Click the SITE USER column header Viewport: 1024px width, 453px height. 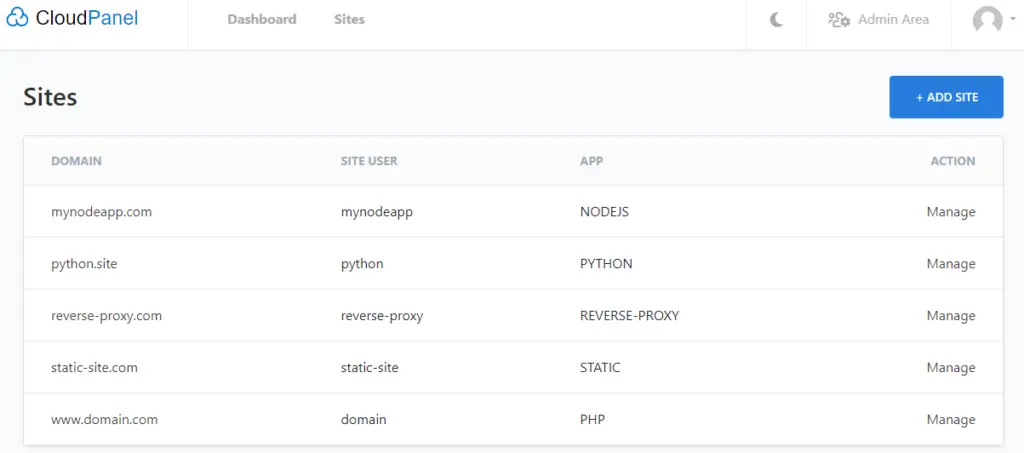(x=369, y=161)
